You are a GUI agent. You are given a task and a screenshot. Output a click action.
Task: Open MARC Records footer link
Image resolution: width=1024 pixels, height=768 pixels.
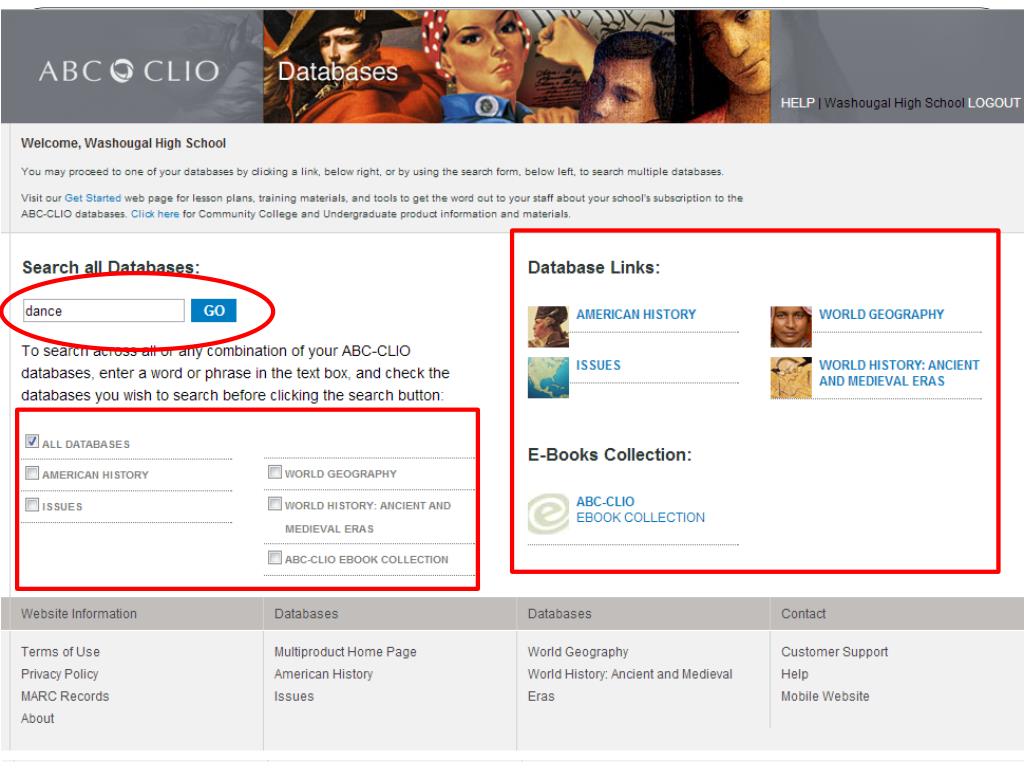tap(65, 696)
